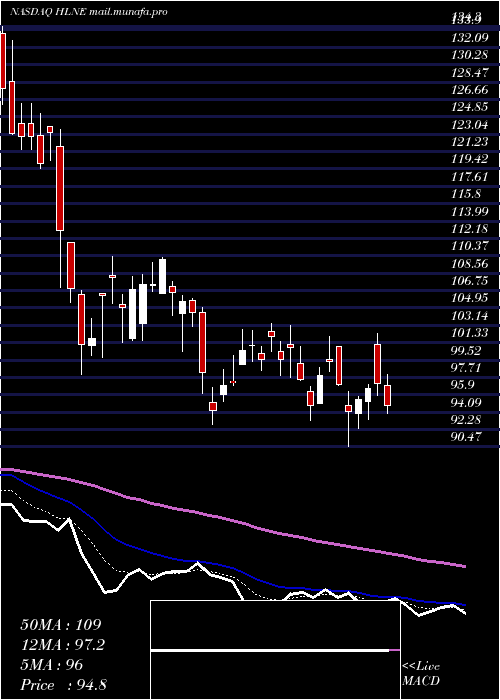
Task: Click the 119.42 price axis label
Action: click(x=470, y=160)
